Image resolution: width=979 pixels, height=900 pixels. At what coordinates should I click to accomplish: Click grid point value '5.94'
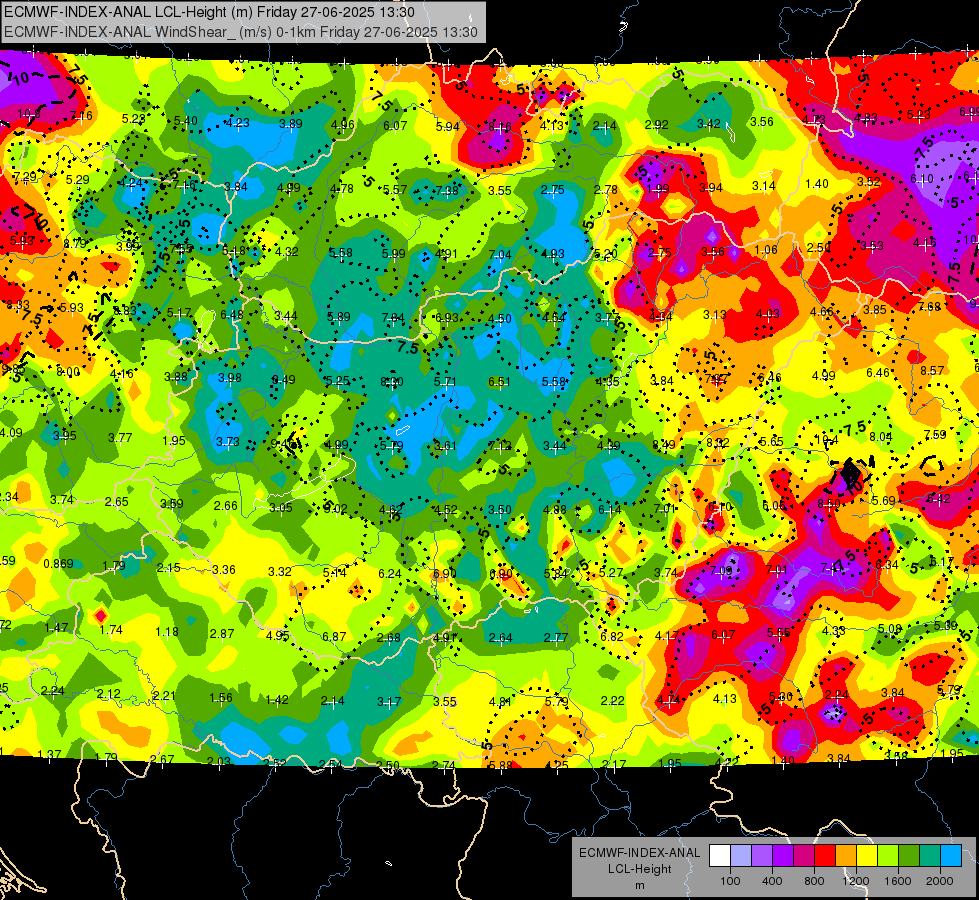tap(448, 127)
